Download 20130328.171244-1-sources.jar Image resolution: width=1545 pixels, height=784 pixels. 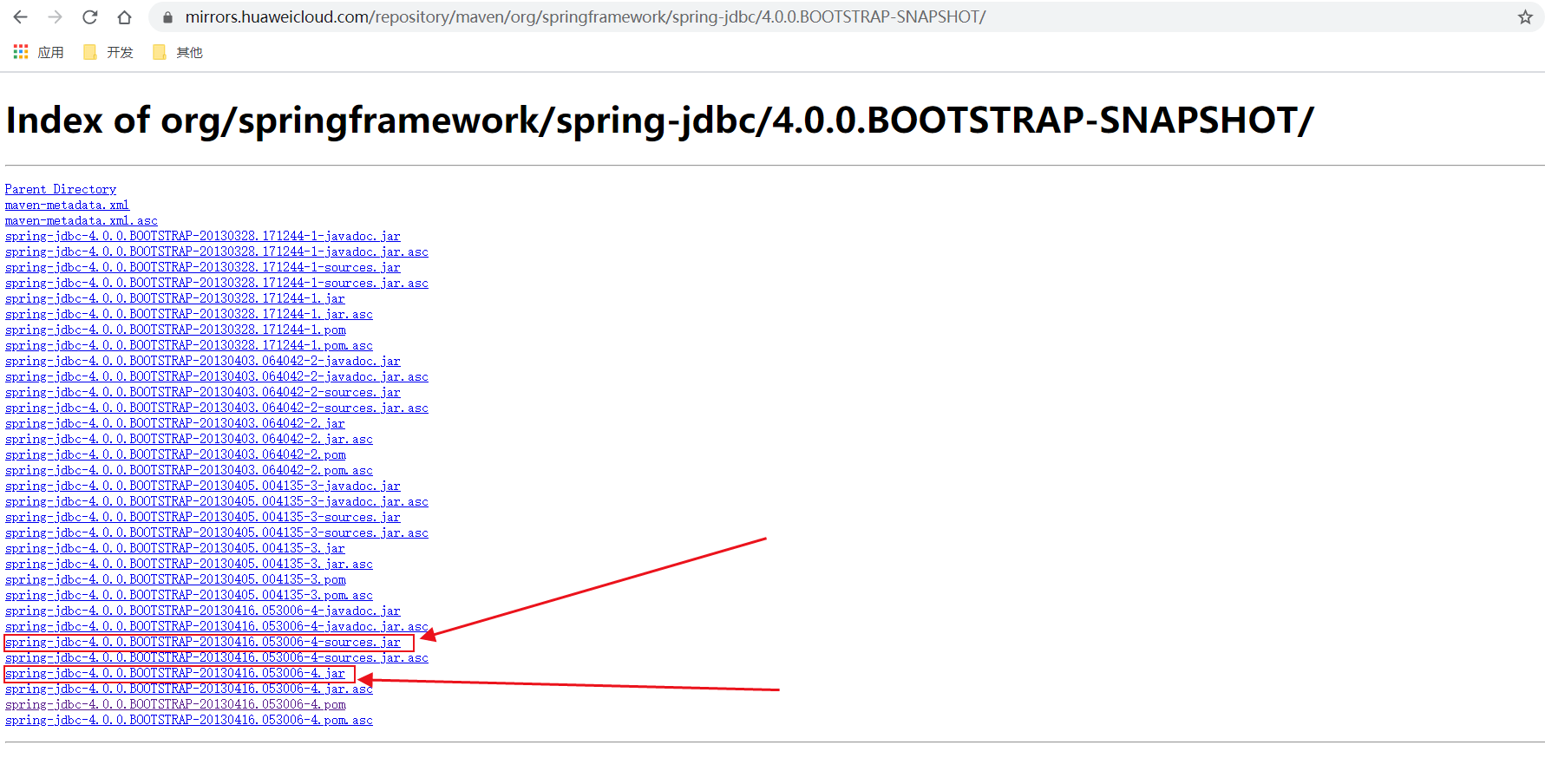coord(203,267)
